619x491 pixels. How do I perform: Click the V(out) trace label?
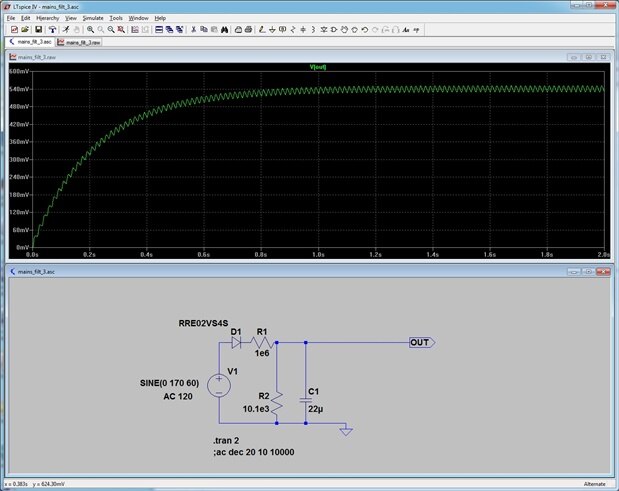pyautogui.click(x=318, y=67)
